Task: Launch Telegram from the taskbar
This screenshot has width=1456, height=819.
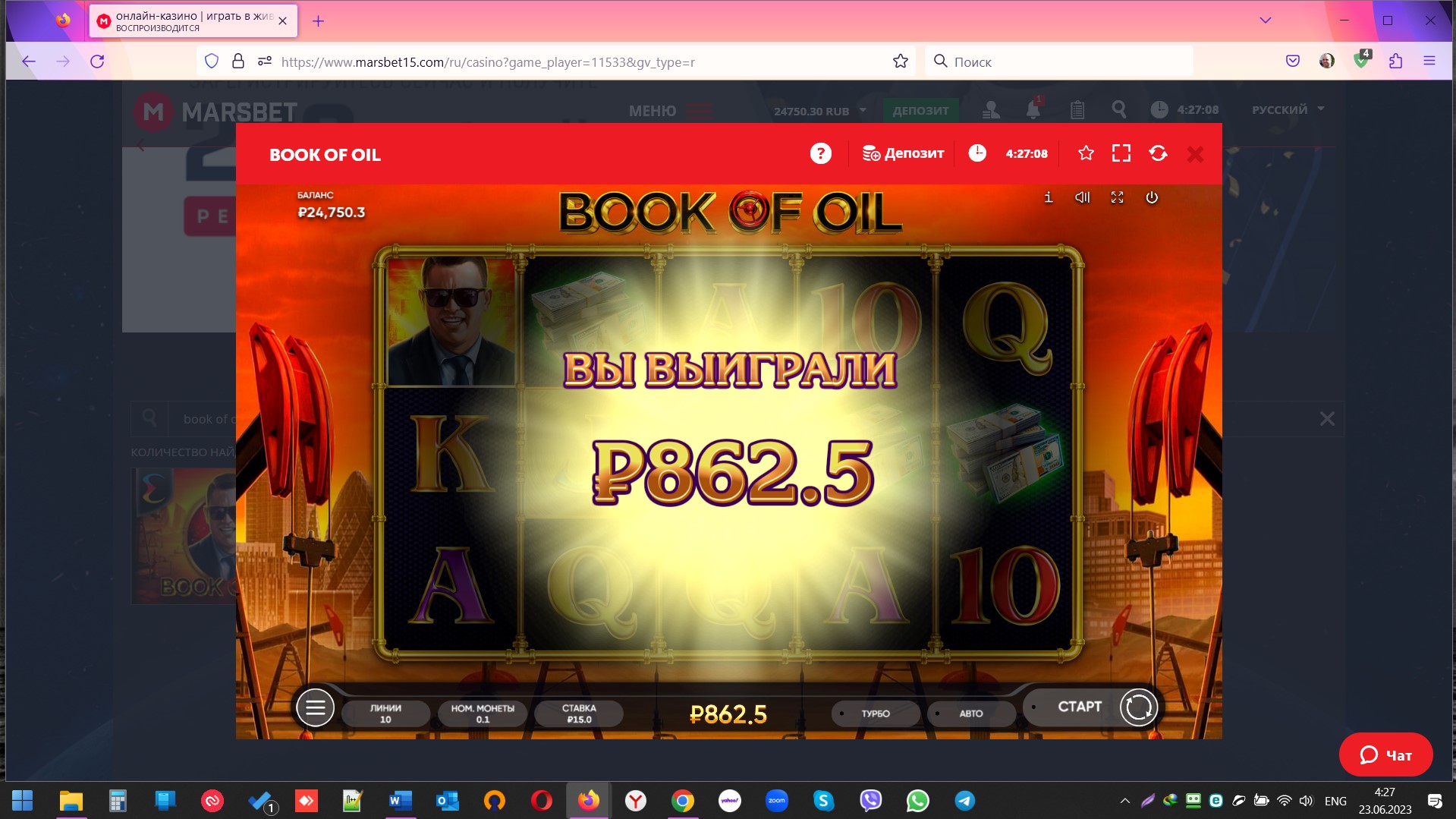Action: [964, 801]
